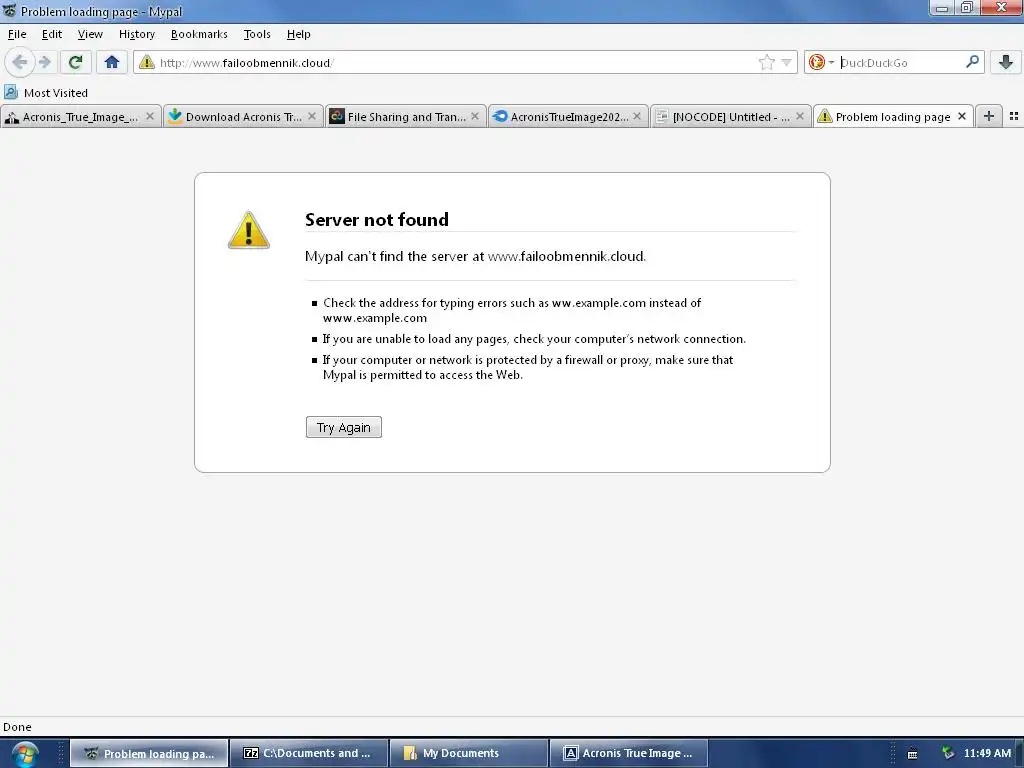Screen dimensions: 1024x768
Task: Switch to Problem loading page taskbar button
Action: click(149, 754)
